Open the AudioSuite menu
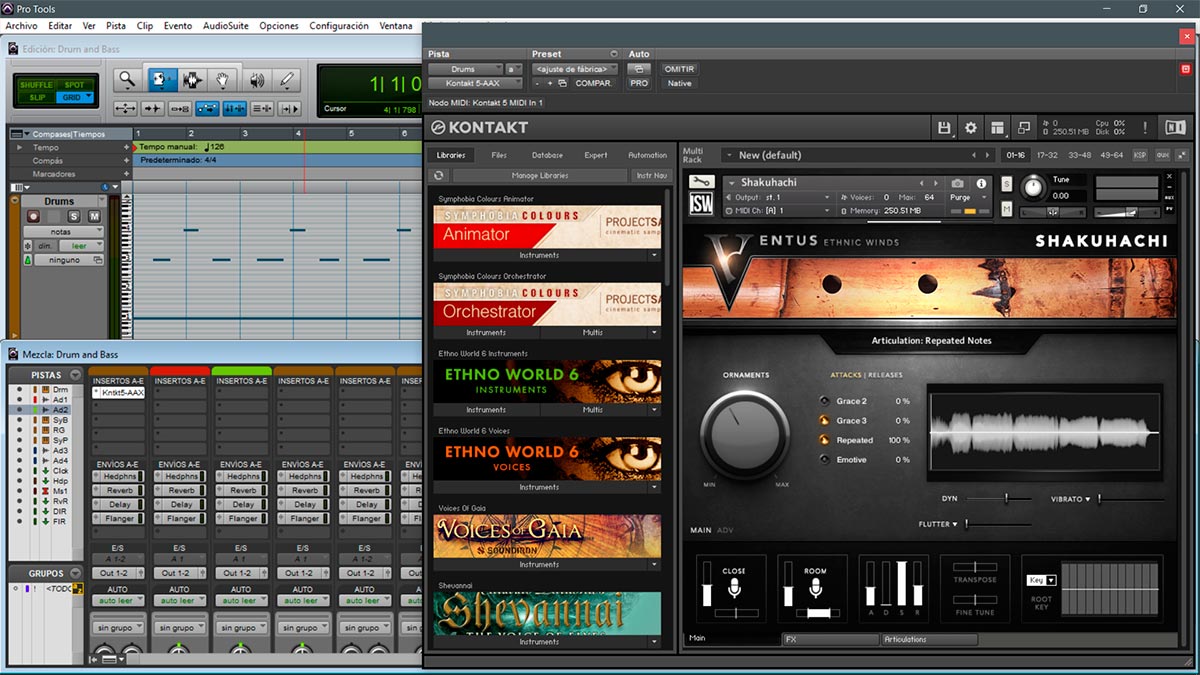The height and width of the screenshot is (675, 1200). [x=226, y=26]
